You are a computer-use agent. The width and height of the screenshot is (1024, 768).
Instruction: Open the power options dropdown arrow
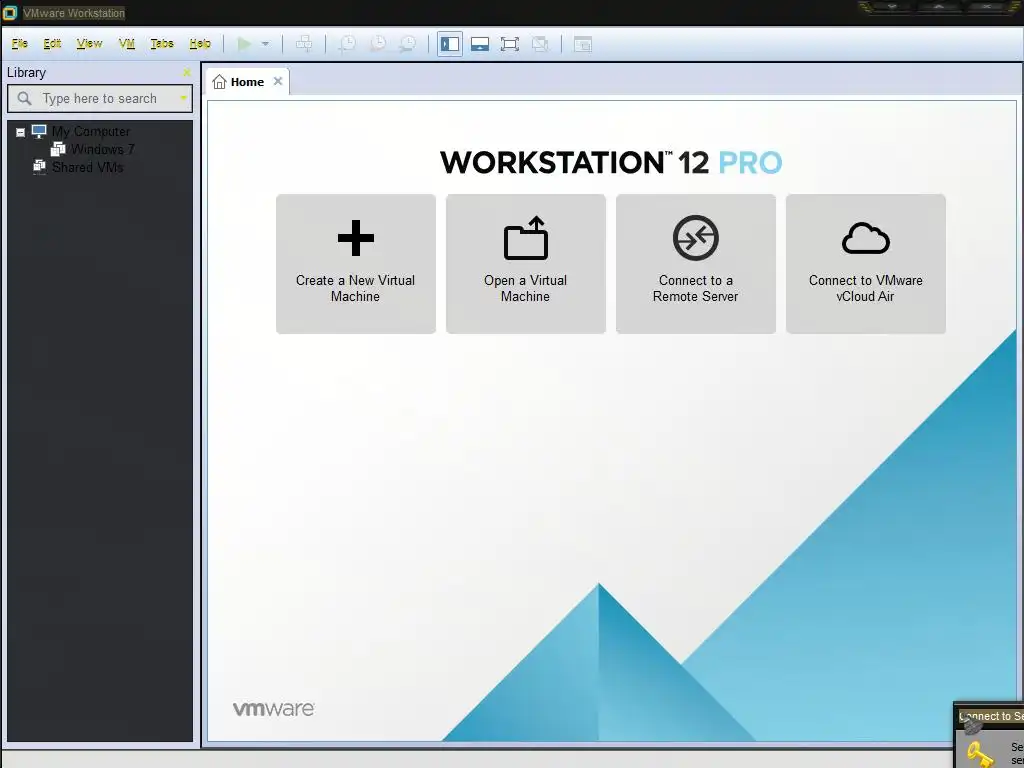265,44
